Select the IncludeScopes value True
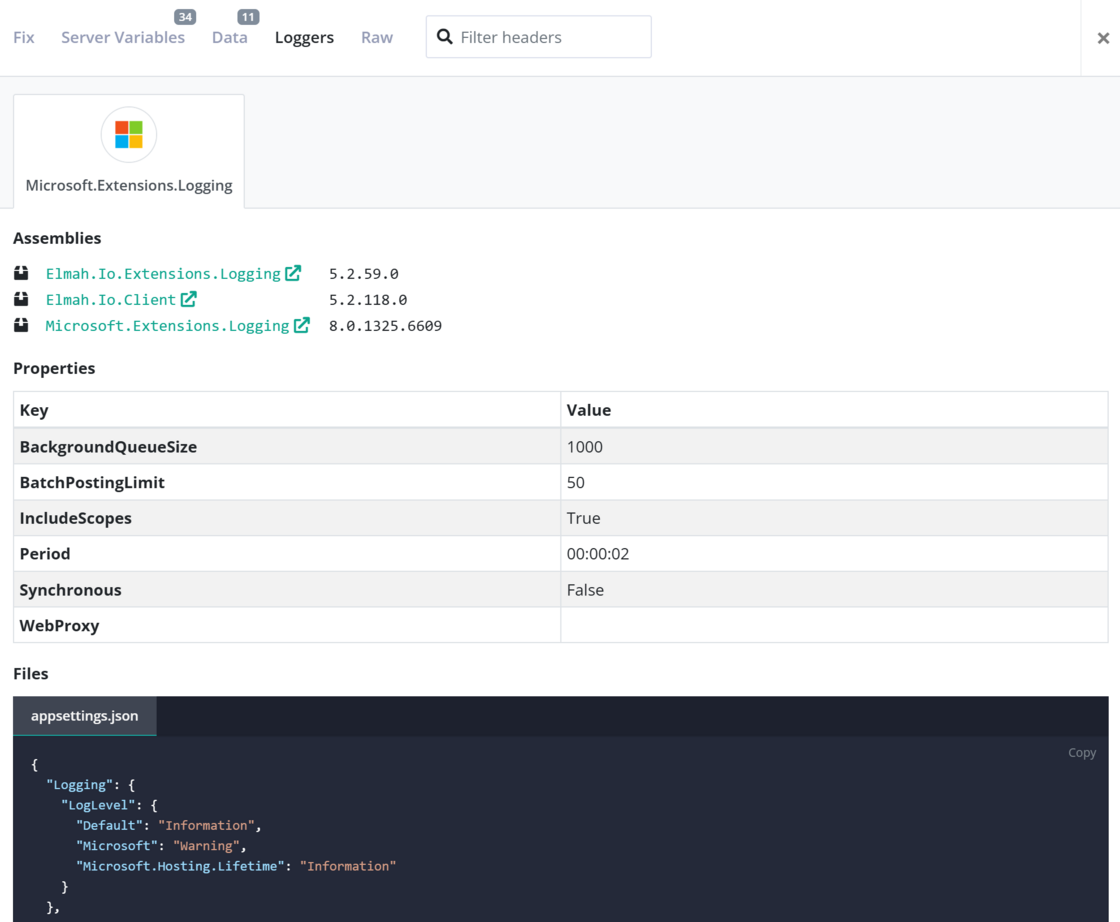The height and width of the screenshot is (922, 1120). pos(584,518)
